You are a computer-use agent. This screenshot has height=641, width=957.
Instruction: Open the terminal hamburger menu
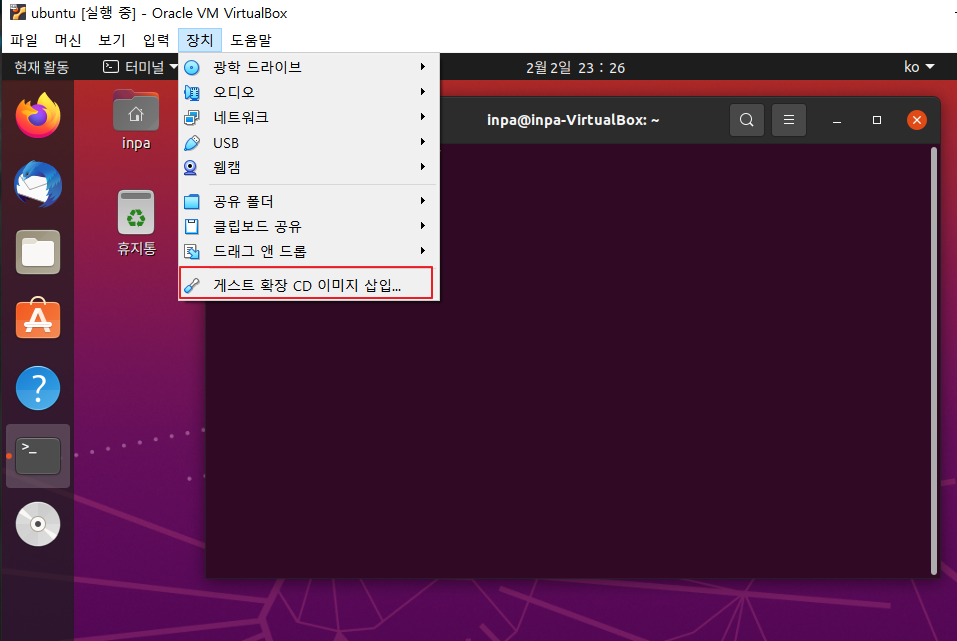pyautogui.click(x=789, y=120)
